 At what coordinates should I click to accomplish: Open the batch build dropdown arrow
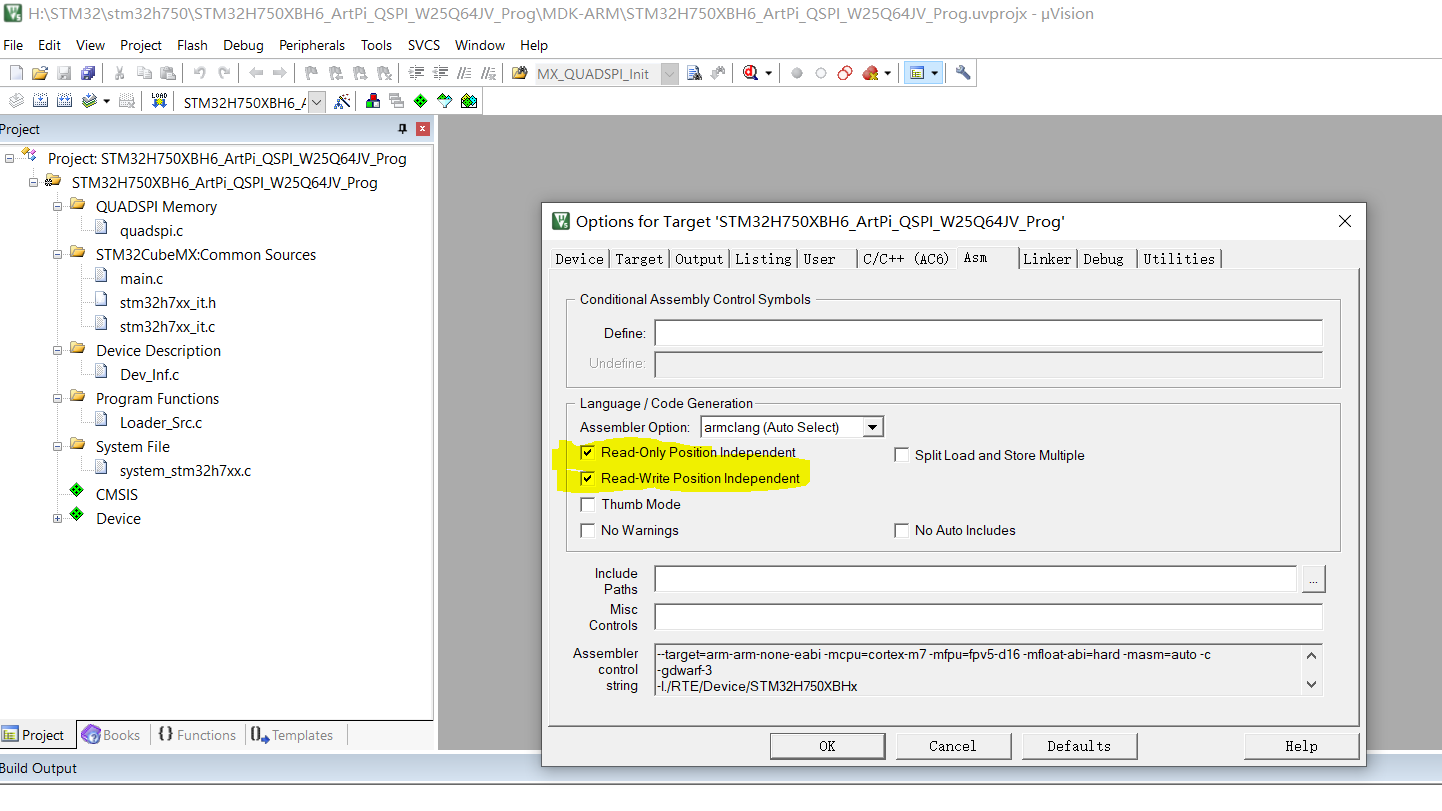(x=106, y=101)
